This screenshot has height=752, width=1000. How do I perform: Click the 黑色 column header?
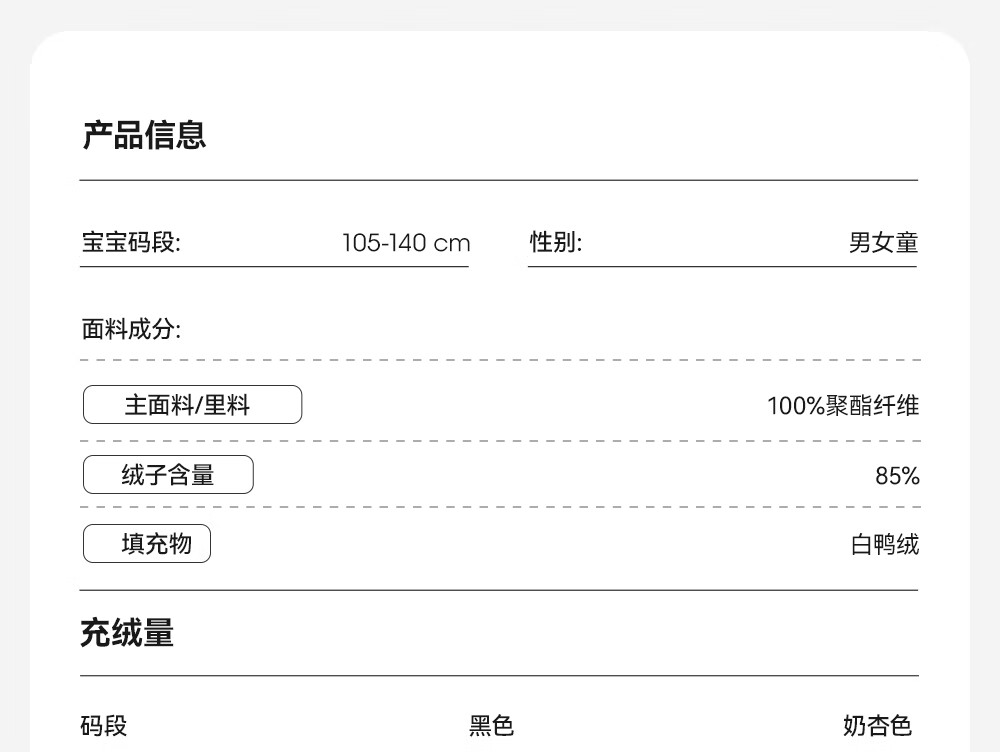click(491, 726)
